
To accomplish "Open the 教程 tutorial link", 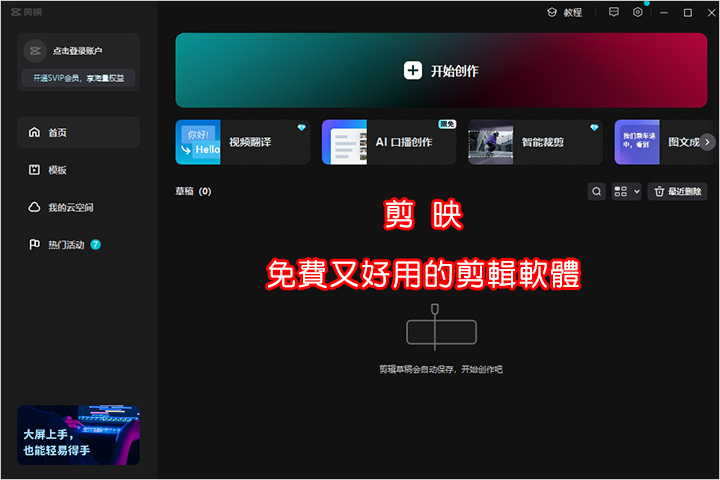I will (565, 12).
